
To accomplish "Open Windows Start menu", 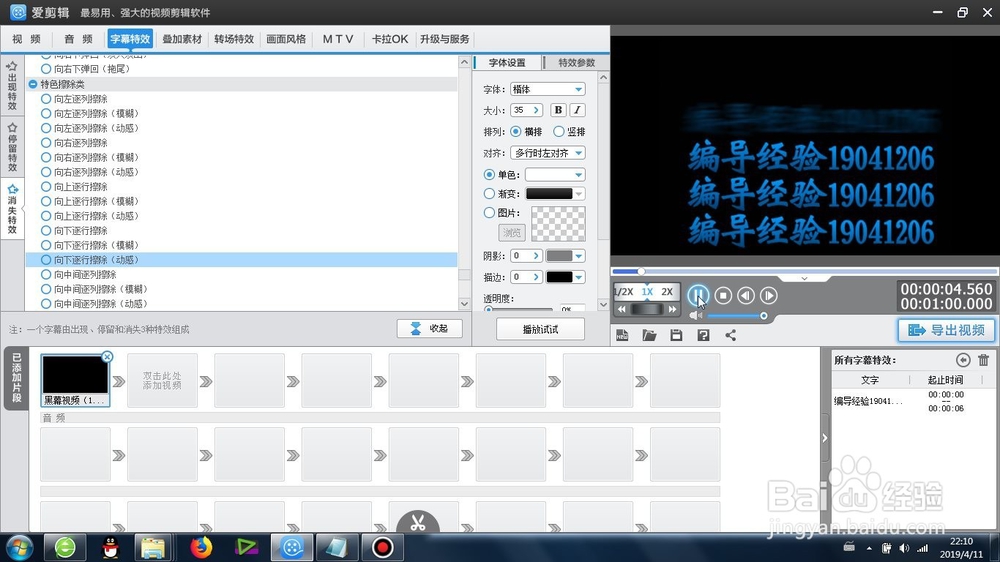I will (18, 547).
